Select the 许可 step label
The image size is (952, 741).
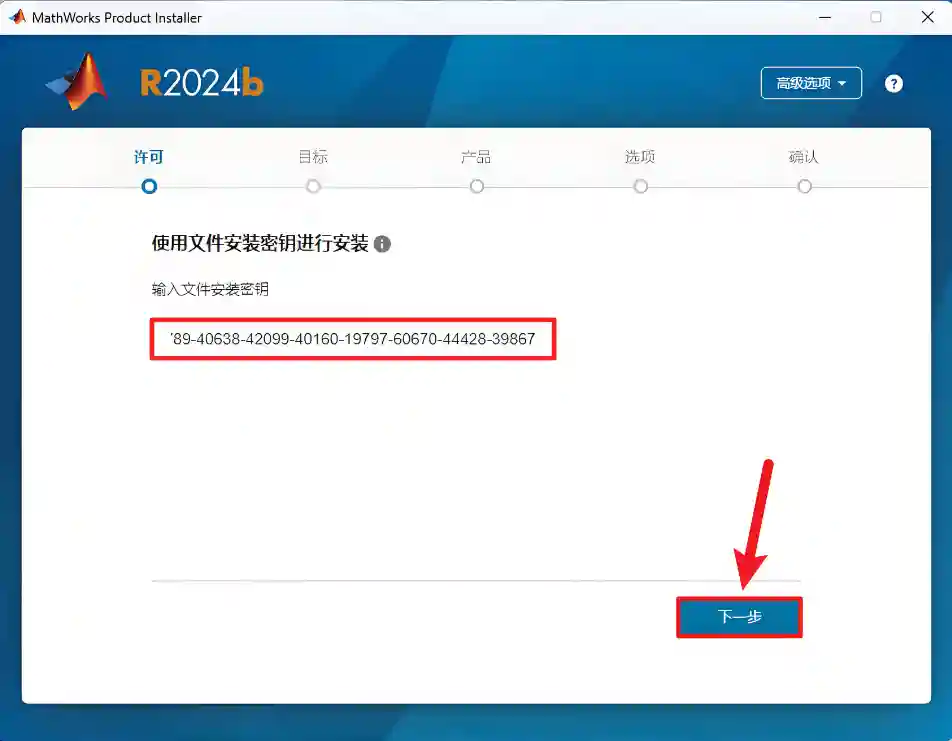tap(149, 157)
